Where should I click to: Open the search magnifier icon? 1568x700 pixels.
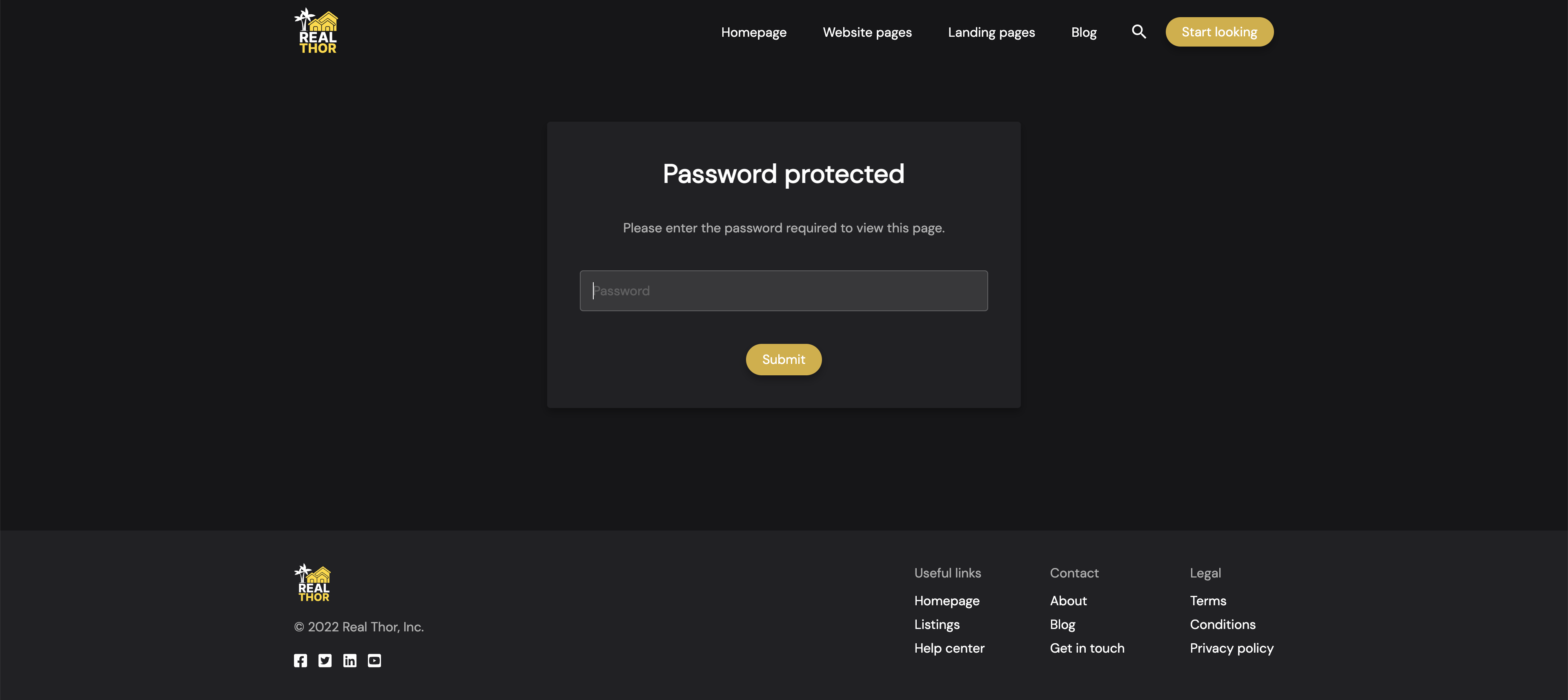pos(1138,32)
